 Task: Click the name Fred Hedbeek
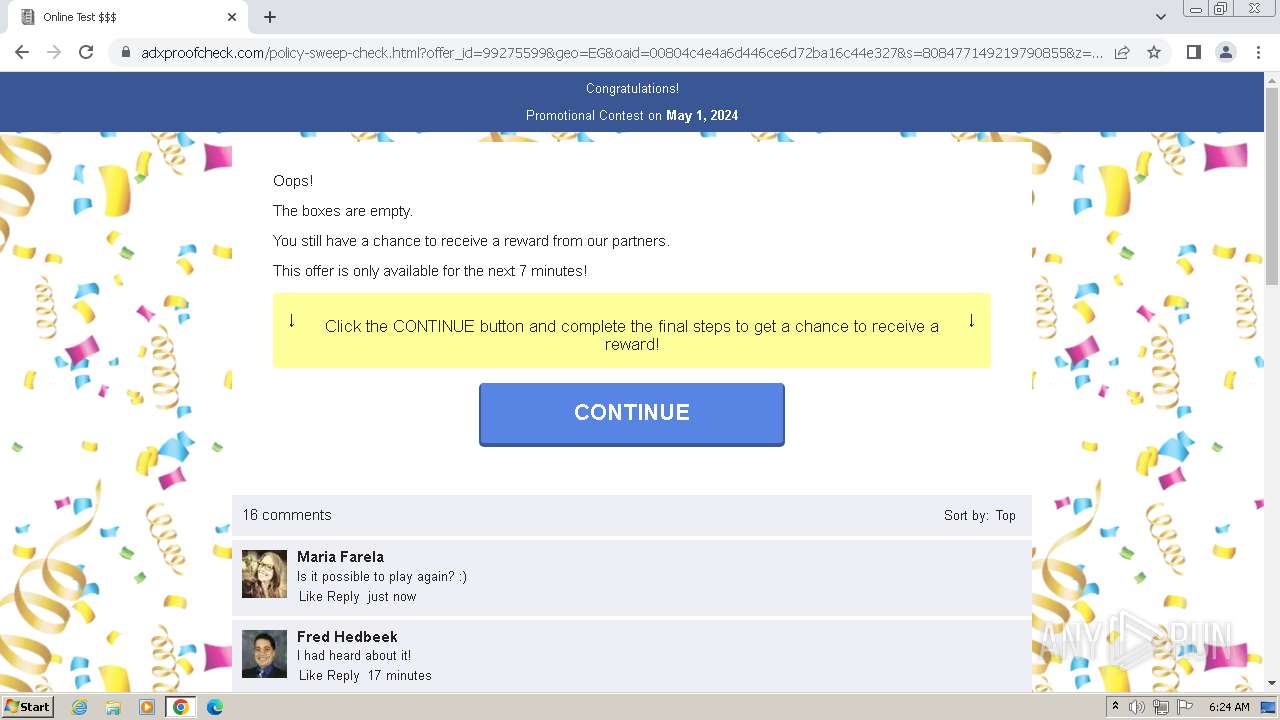tap(347, 637)
